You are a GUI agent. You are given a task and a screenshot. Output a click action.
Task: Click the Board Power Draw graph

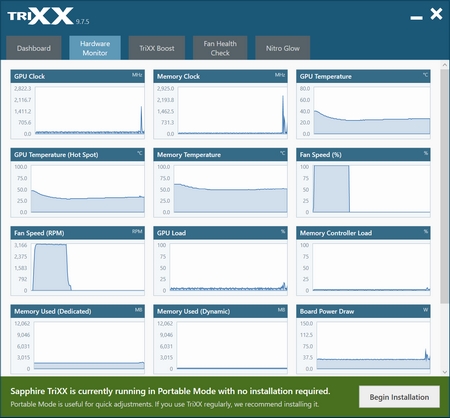[x=373, y=345]
